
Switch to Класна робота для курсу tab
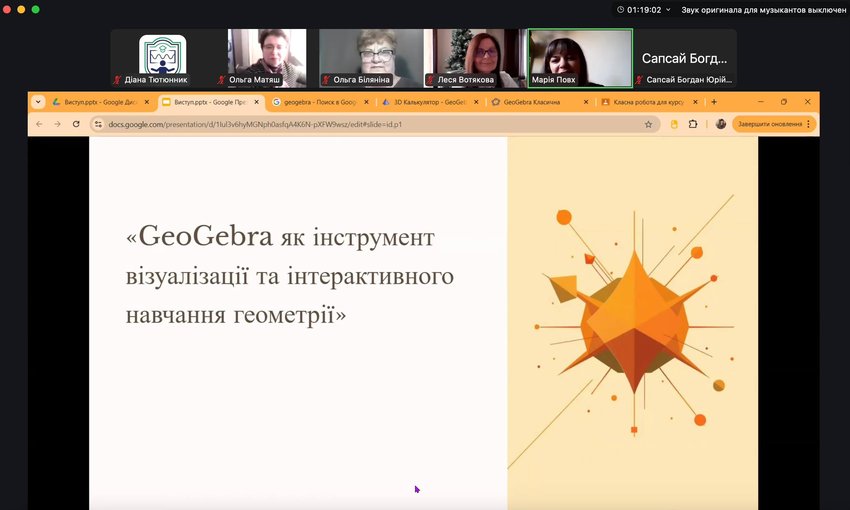[x=648, y=102]
